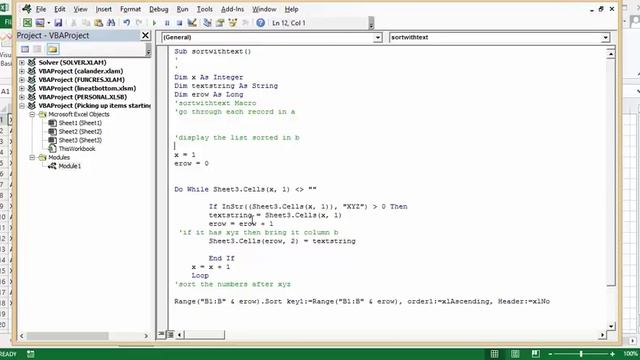Screen dimensions: 640x360
Task: Click Excel zoom out minus button
Action: point(550,354)
